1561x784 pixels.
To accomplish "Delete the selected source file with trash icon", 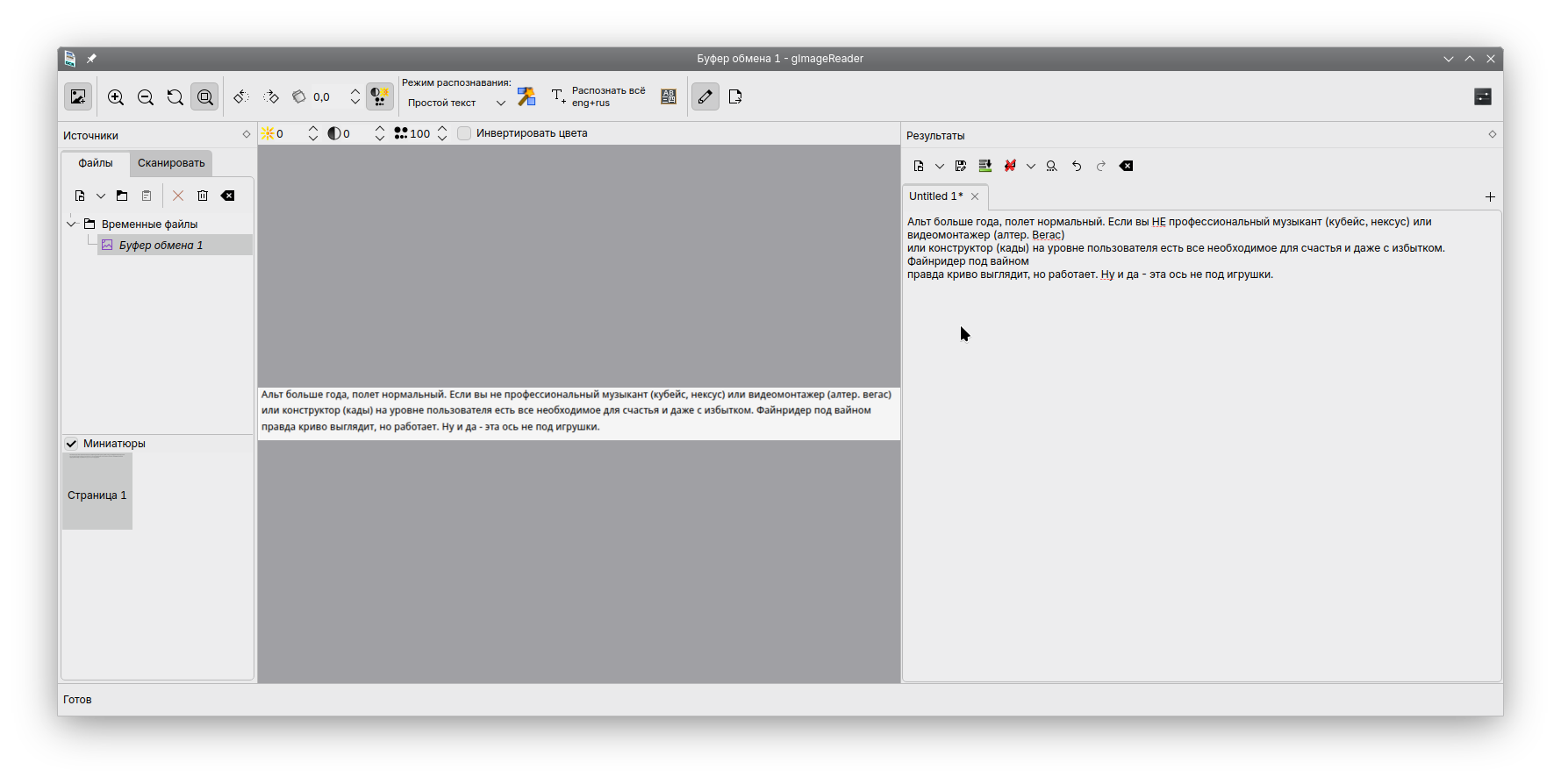I will (x=203, y=196).
